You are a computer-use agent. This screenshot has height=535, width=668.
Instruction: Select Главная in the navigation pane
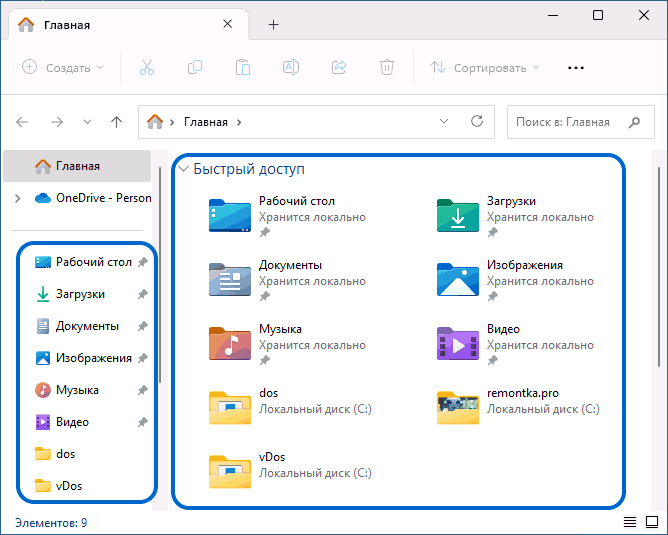click(x=77, y=166)
